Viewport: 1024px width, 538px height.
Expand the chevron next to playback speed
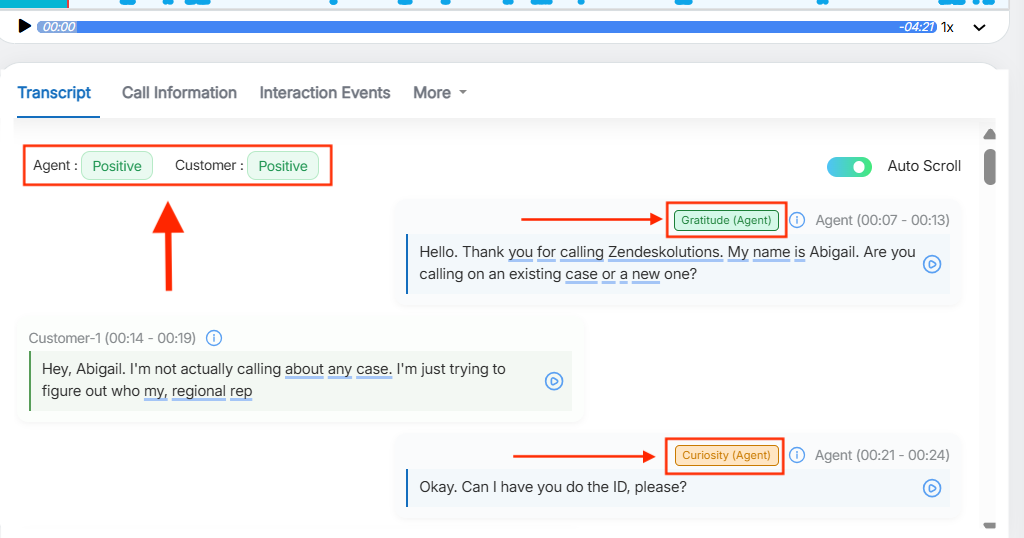(x=979, y=27)
